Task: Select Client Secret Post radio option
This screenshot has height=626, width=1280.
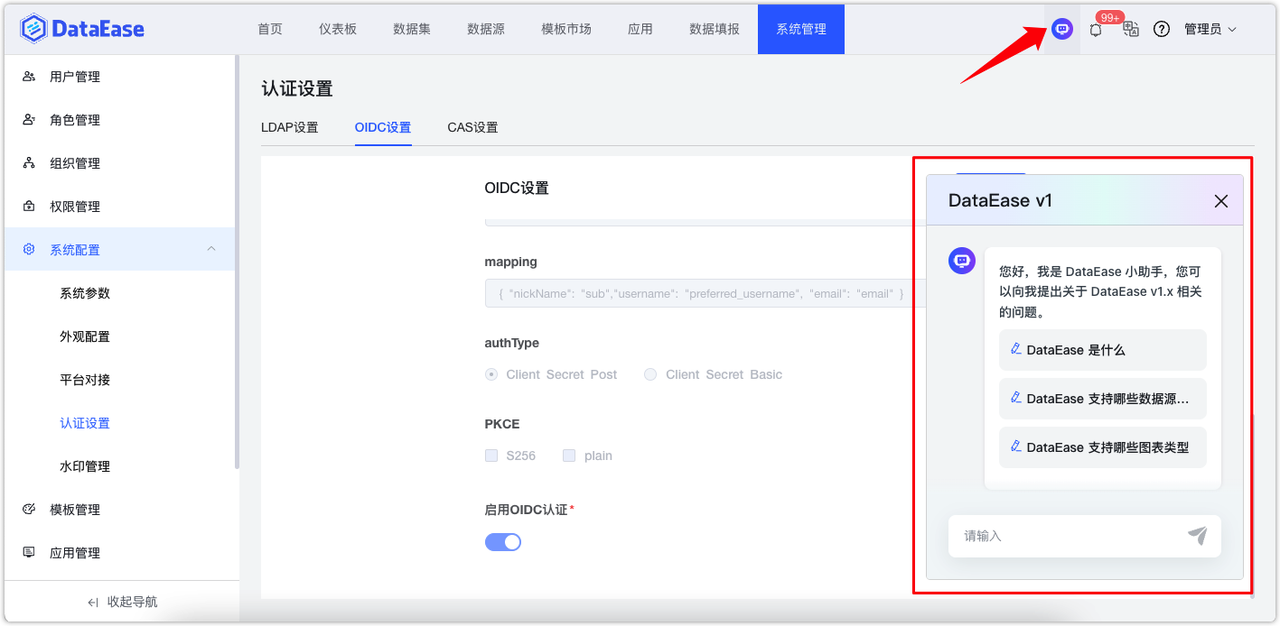Action: click(491, 374)
